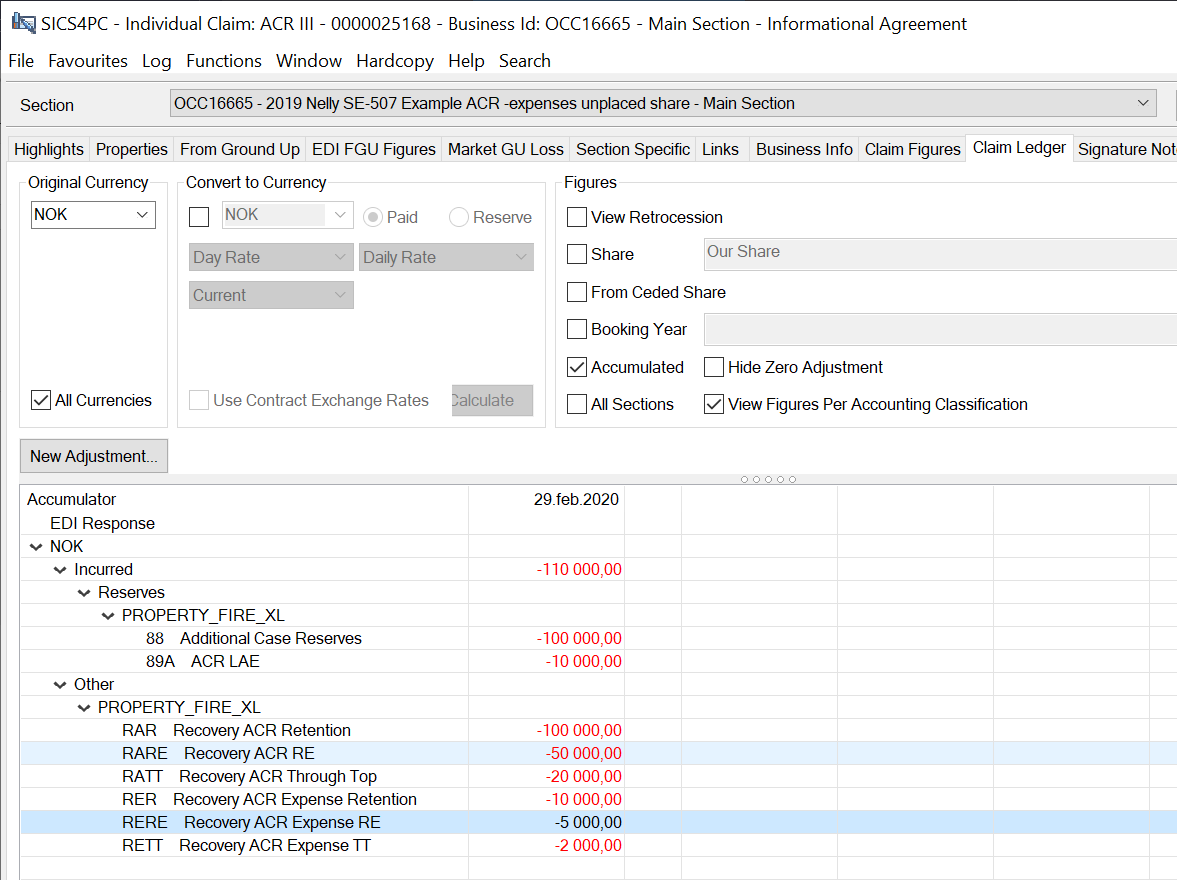Collapse the Reserves tree node

[x=84, y=593]
